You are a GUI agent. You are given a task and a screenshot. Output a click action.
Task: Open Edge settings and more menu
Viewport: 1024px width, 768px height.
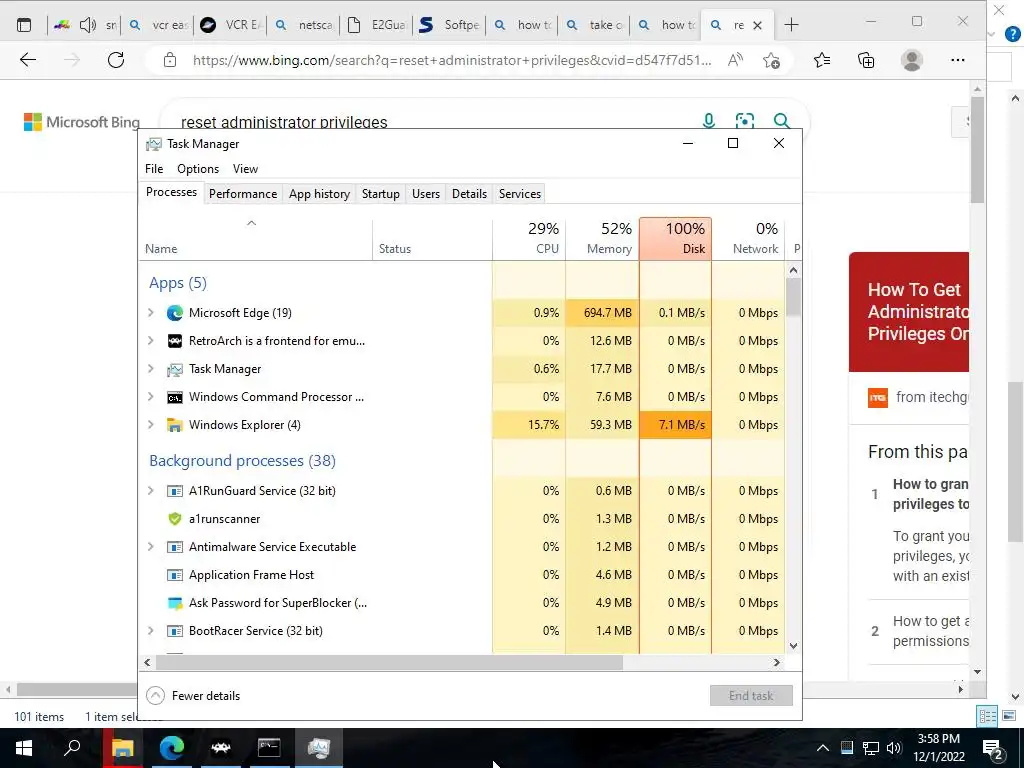(x=958, y=60)
